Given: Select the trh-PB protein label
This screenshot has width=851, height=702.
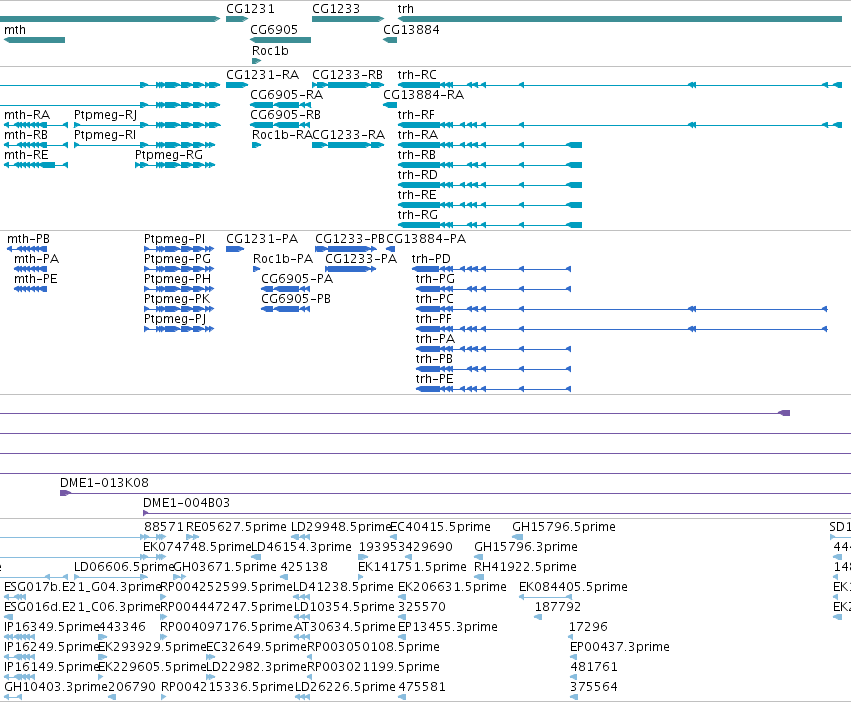Looking at the screenshot, I should [434, 359].
